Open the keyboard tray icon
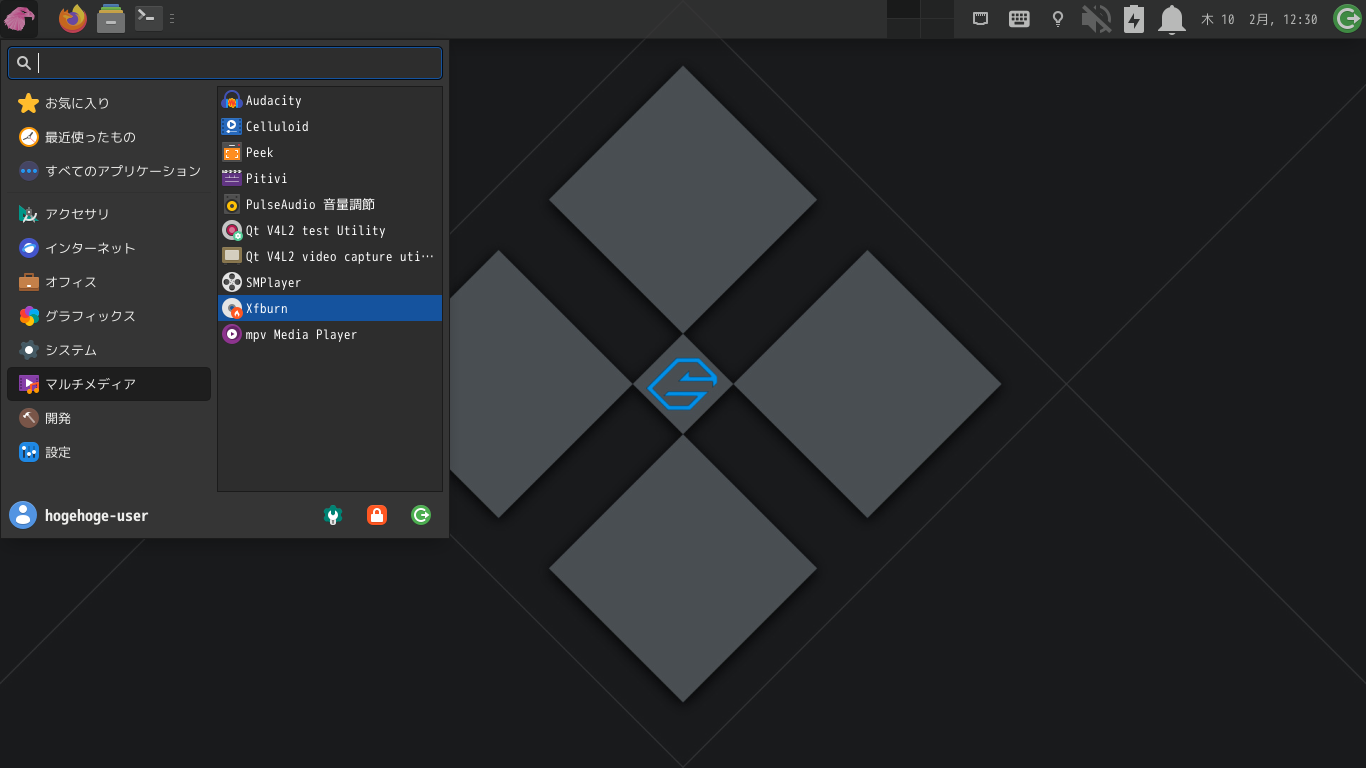Image resolution: width=1366 pixels, height=768 pixels. (1019, 18)
